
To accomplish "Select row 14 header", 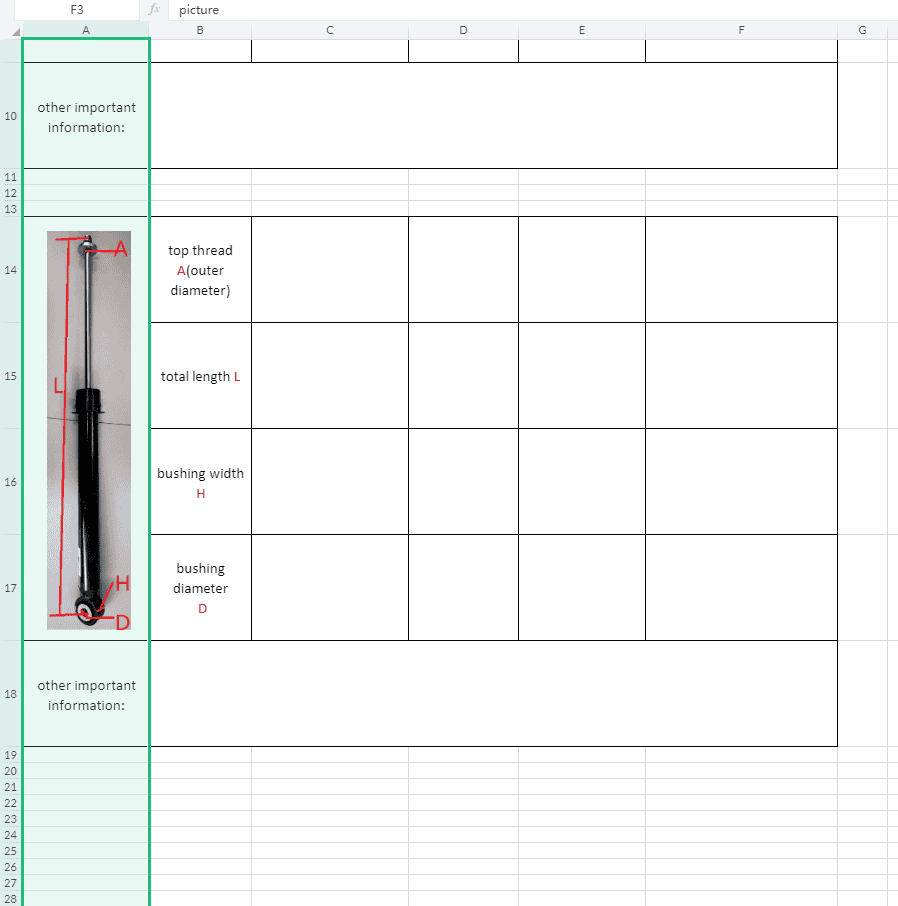I will click(x=10, y=270).
